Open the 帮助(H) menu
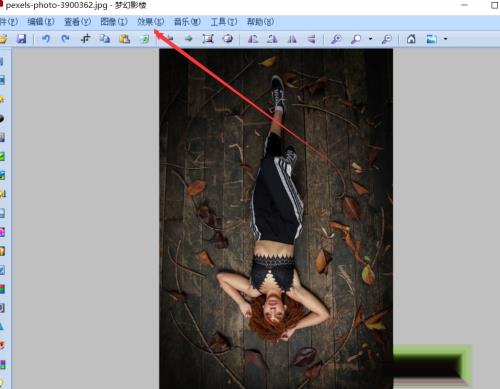Viewport: 500px width, 389px height. click(x=260, y=22)
